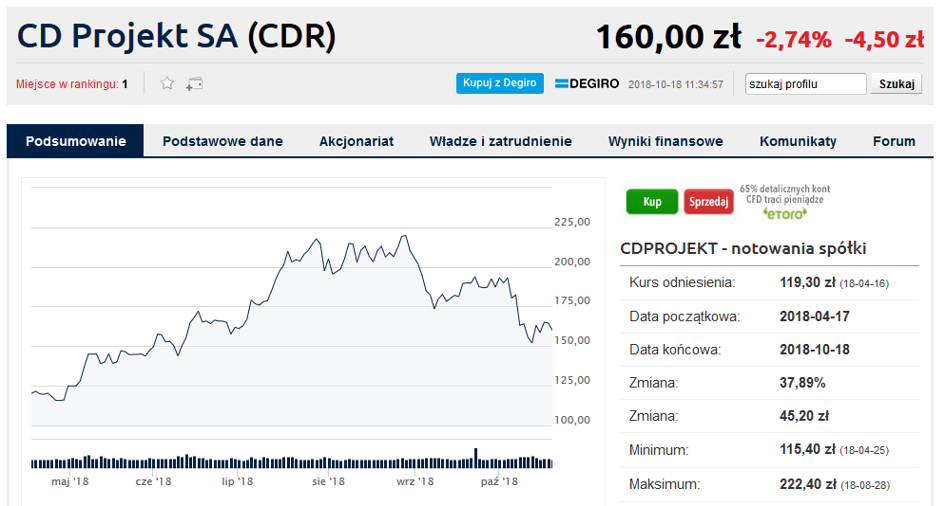
Task: Click Data końcowa value 2018-10-18
Action: (x=814, y=349)
